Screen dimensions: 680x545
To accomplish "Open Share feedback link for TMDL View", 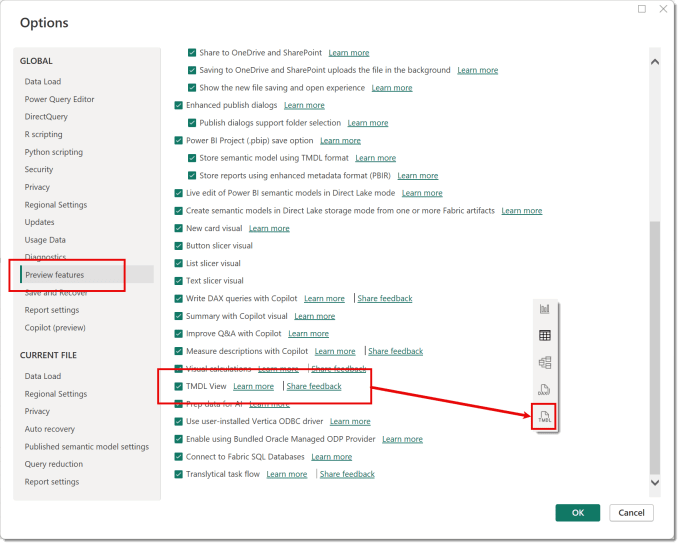I will pos(315,388).
